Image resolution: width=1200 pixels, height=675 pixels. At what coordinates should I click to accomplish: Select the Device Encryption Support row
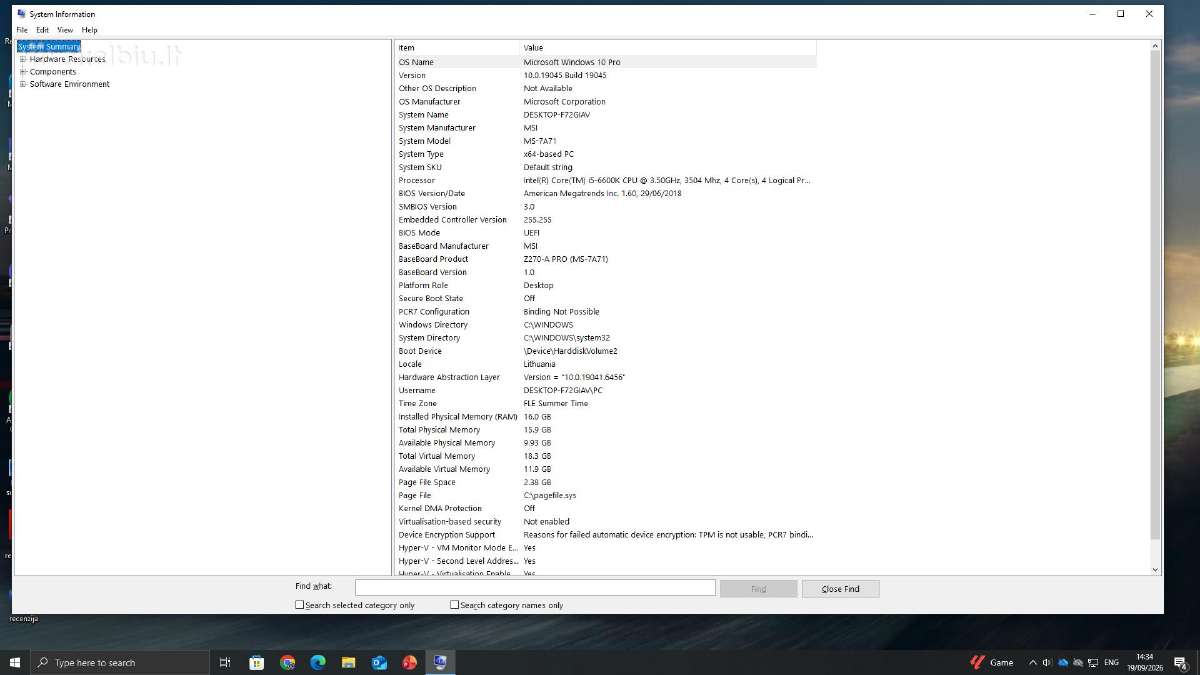[x=606, y=535]
